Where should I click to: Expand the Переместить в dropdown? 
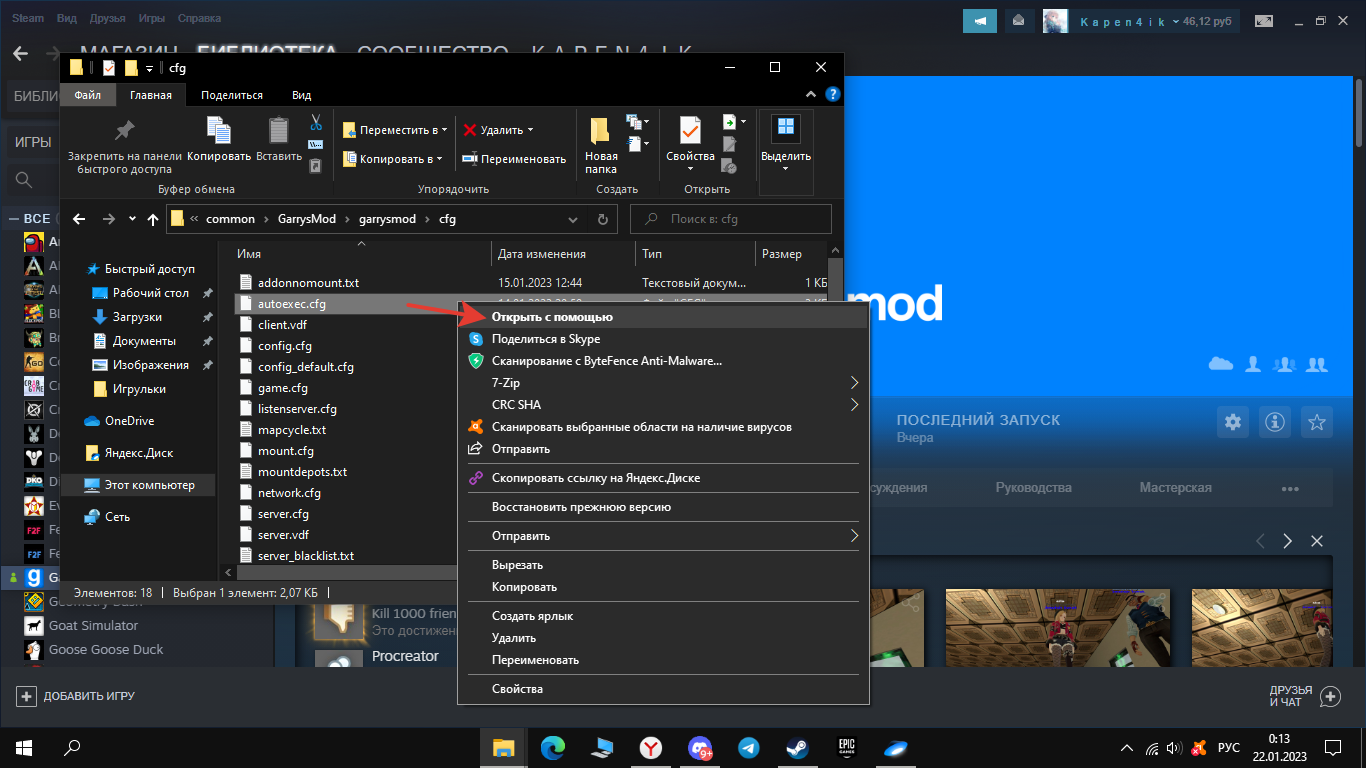click(444, 130)
